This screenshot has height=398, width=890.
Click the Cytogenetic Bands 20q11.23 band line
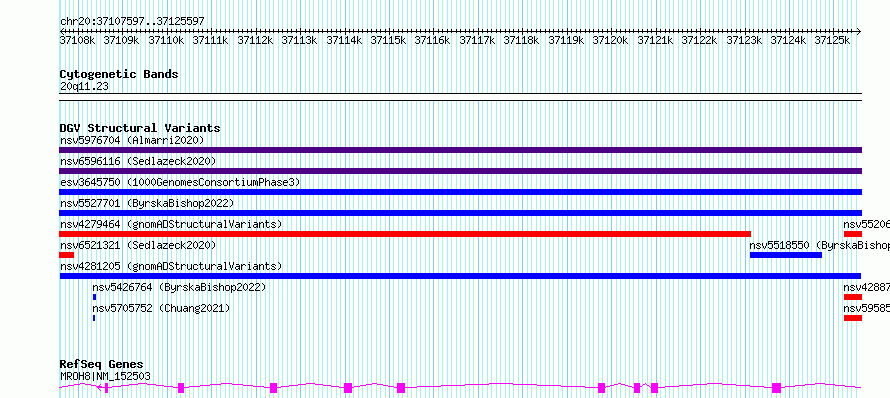pos(460,97)
